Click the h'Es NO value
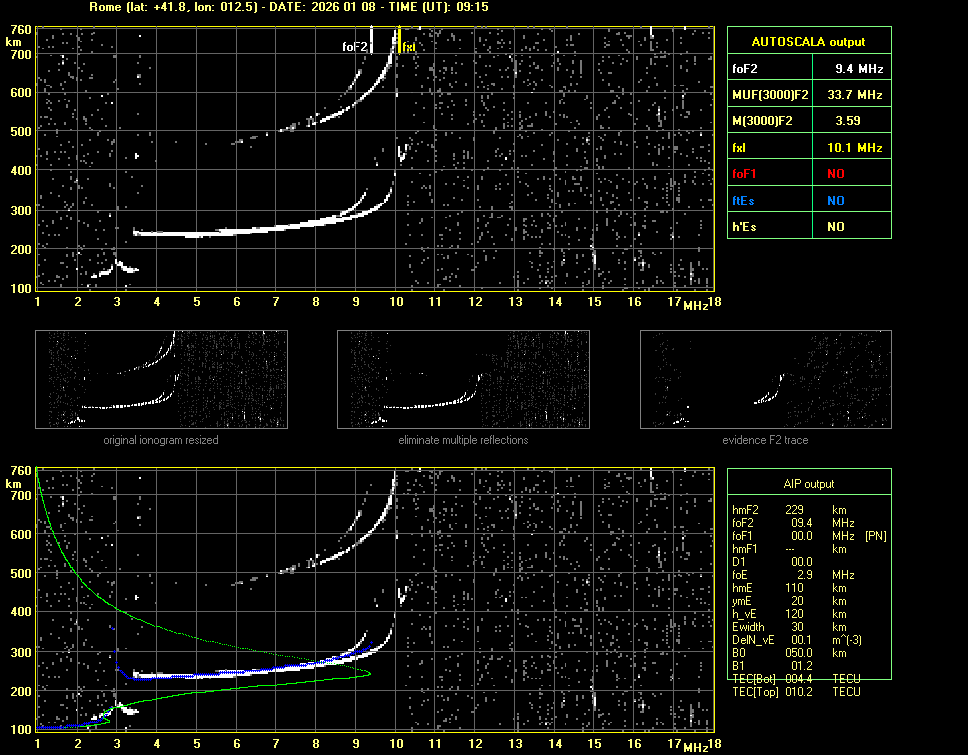The image size is (968, 755). [835, 227]
